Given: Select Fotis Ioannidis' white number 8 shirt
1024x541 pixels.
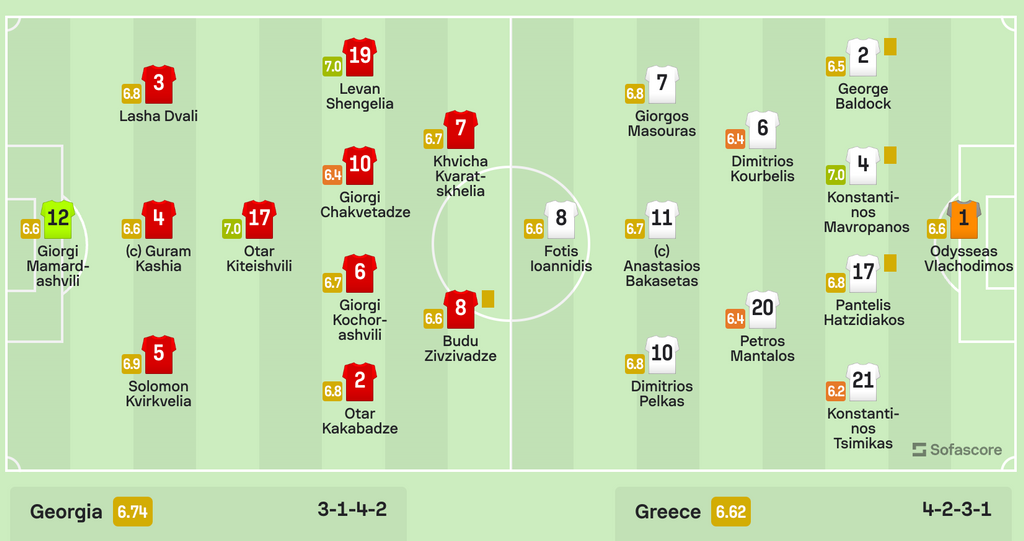Looking at the screenshot, I should (560, 219).
